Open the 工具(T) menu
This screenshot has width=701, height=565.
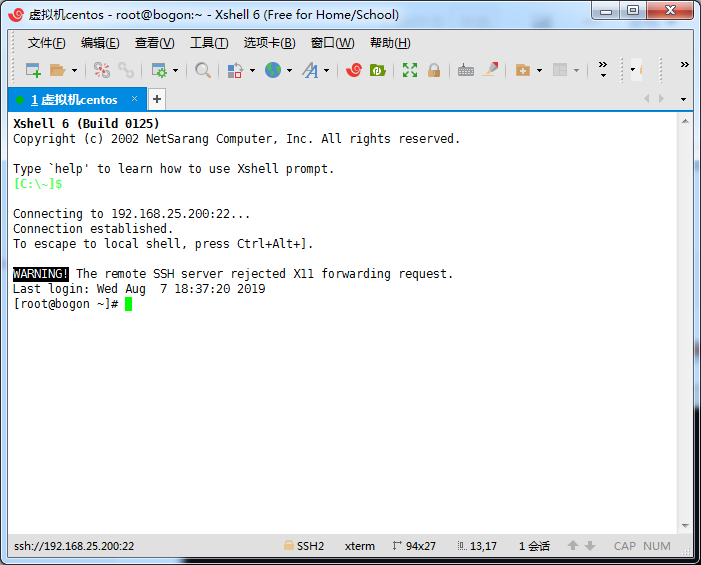pyautogui.click(x=209, y=43)
